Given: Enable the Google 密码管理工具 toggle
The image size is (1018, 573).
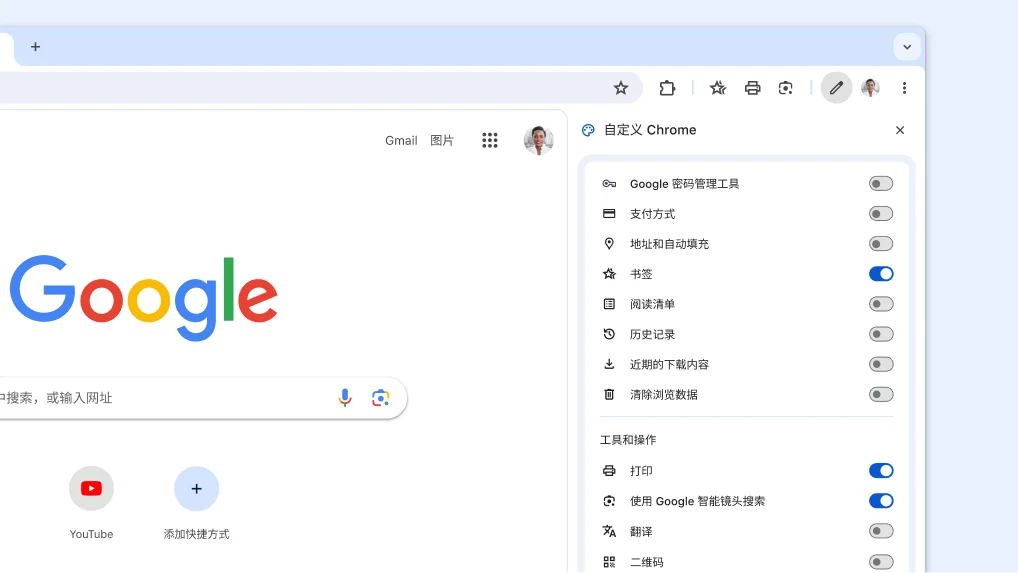Looking at the screenshot, I should coord(880,184).
